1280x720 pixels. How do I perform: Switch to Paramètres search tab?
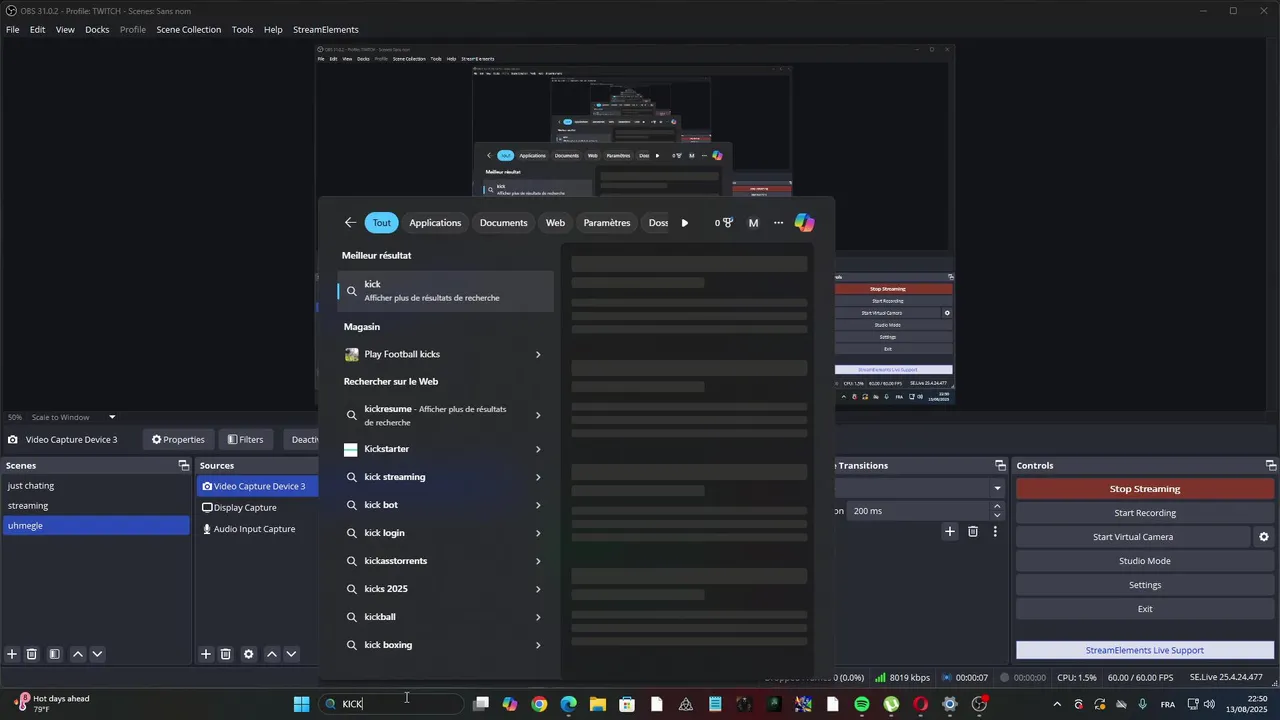point(607,223)
